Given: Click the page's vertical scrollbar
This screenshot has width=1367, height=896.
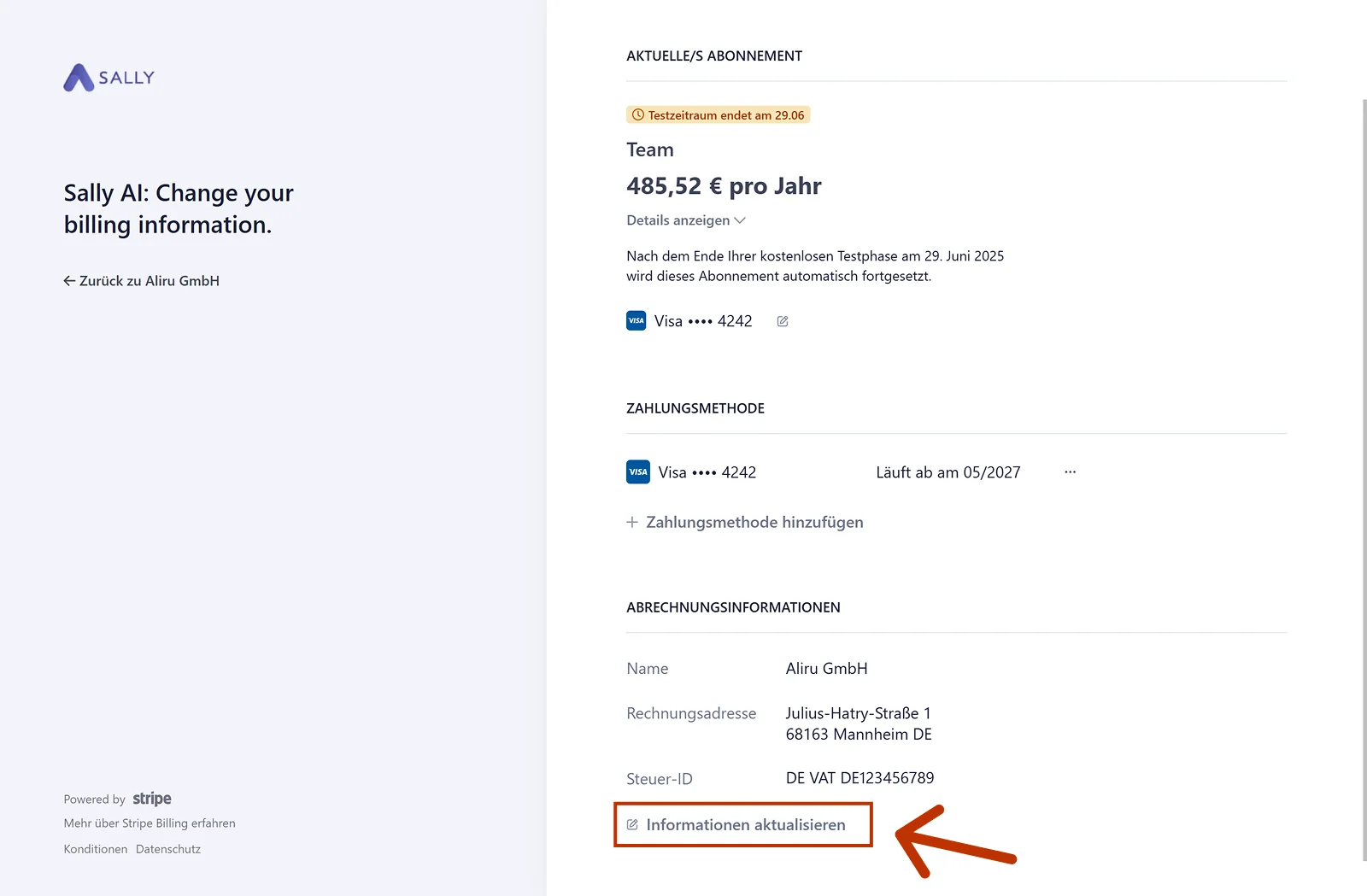Looking at the screenshot, I should coord(1363,478).
